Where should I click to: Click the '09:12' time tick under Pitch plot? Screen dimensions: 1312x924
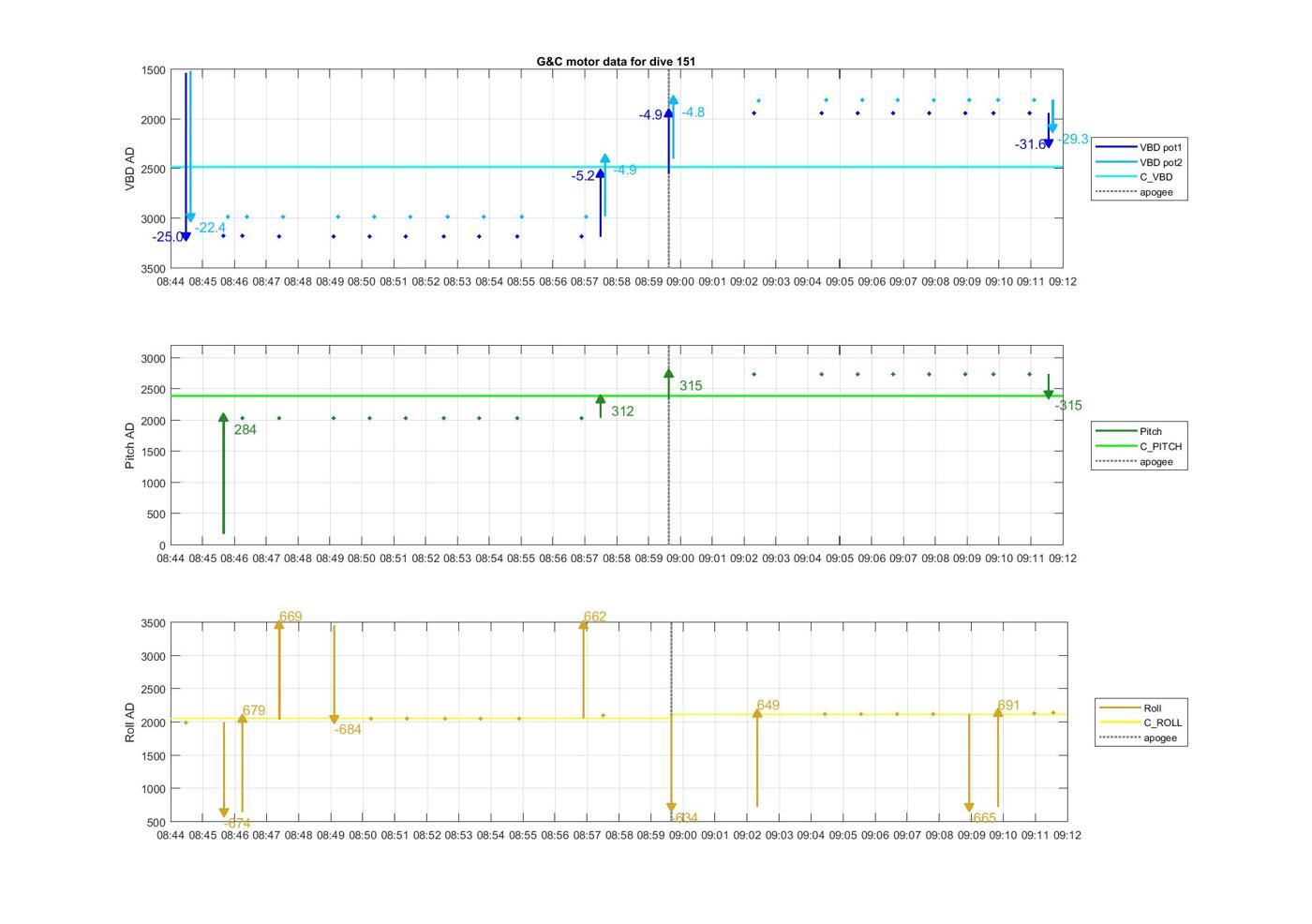1063,559
